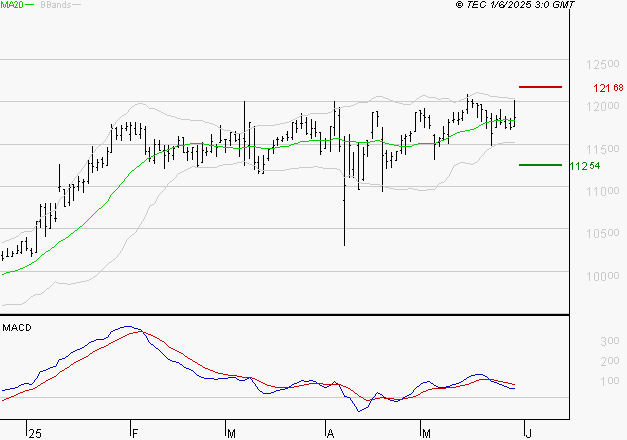Click the MACD panel title

click(16, 327)
